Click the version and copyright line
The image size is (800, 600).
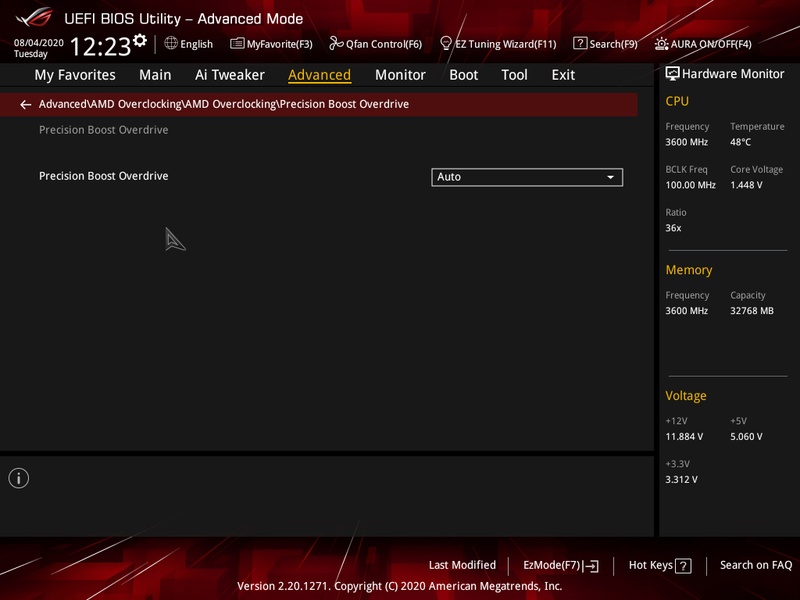click(399, 586)
